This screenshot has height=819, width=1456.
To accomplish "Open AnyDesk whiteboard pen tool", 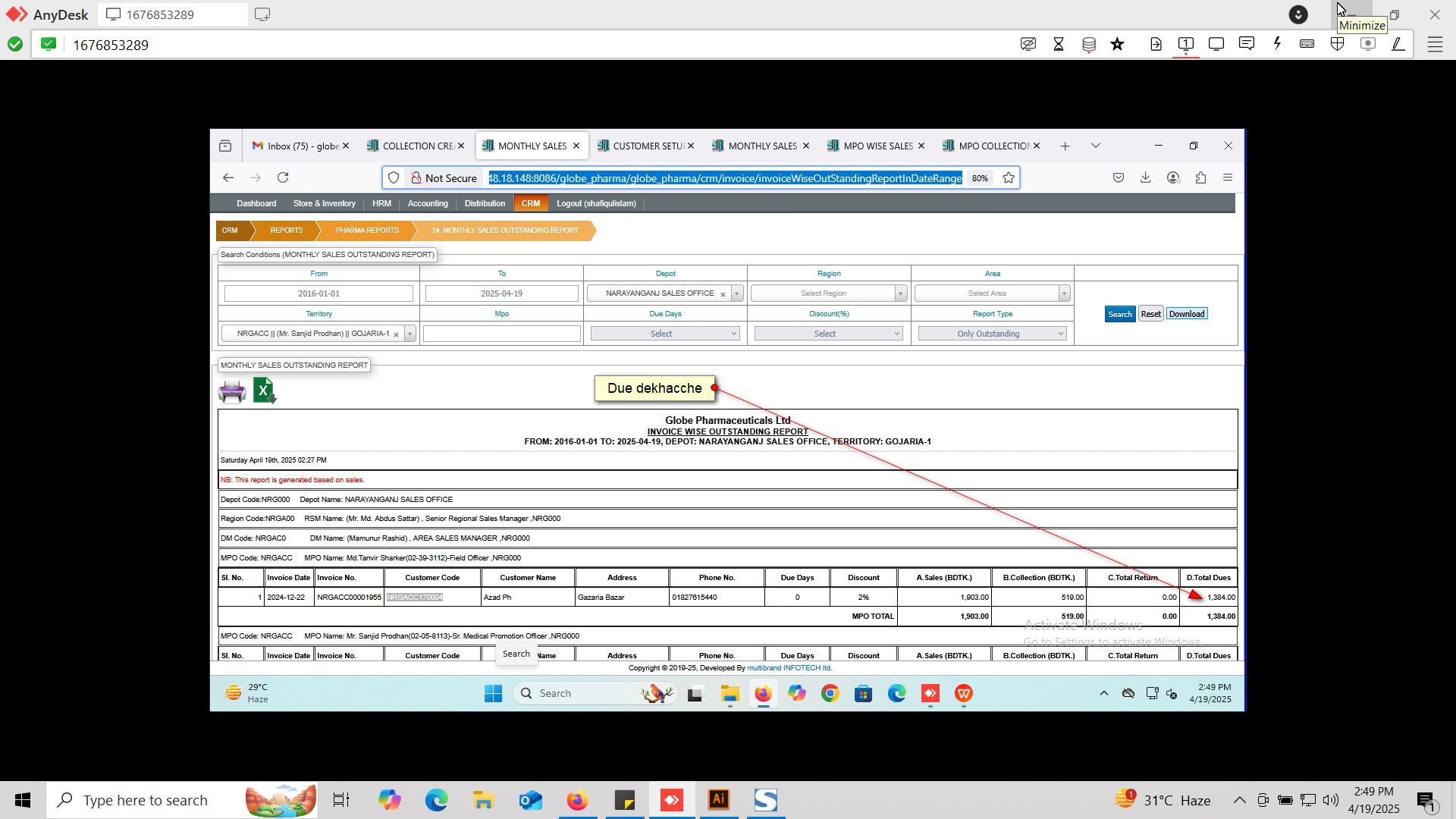I will pyautogui.click(x=1398, y=44).
